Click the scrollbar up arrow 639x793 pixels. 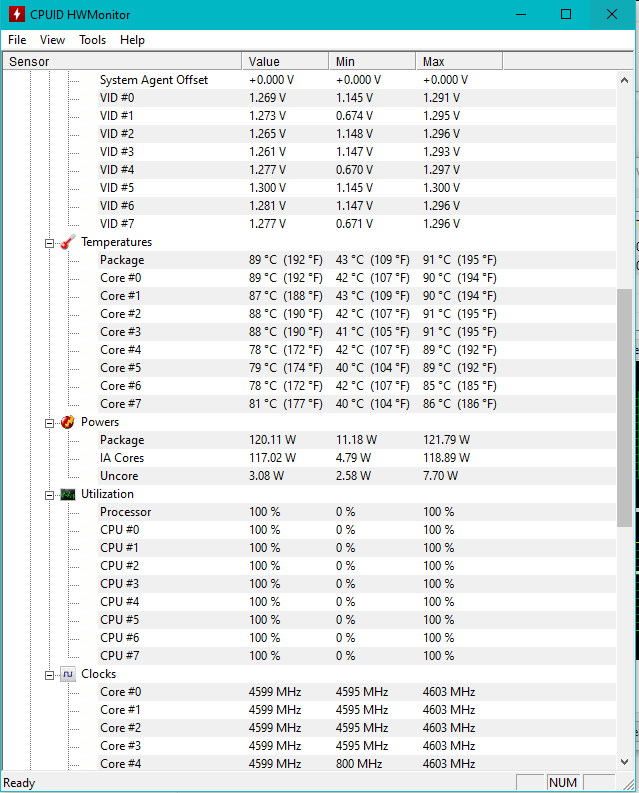624,80
